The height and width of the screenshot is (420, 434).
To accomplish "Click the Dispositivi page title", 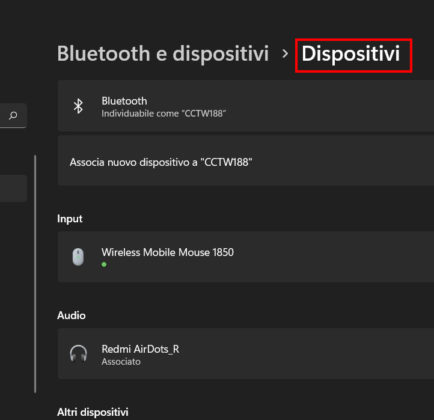I will 351,54.
